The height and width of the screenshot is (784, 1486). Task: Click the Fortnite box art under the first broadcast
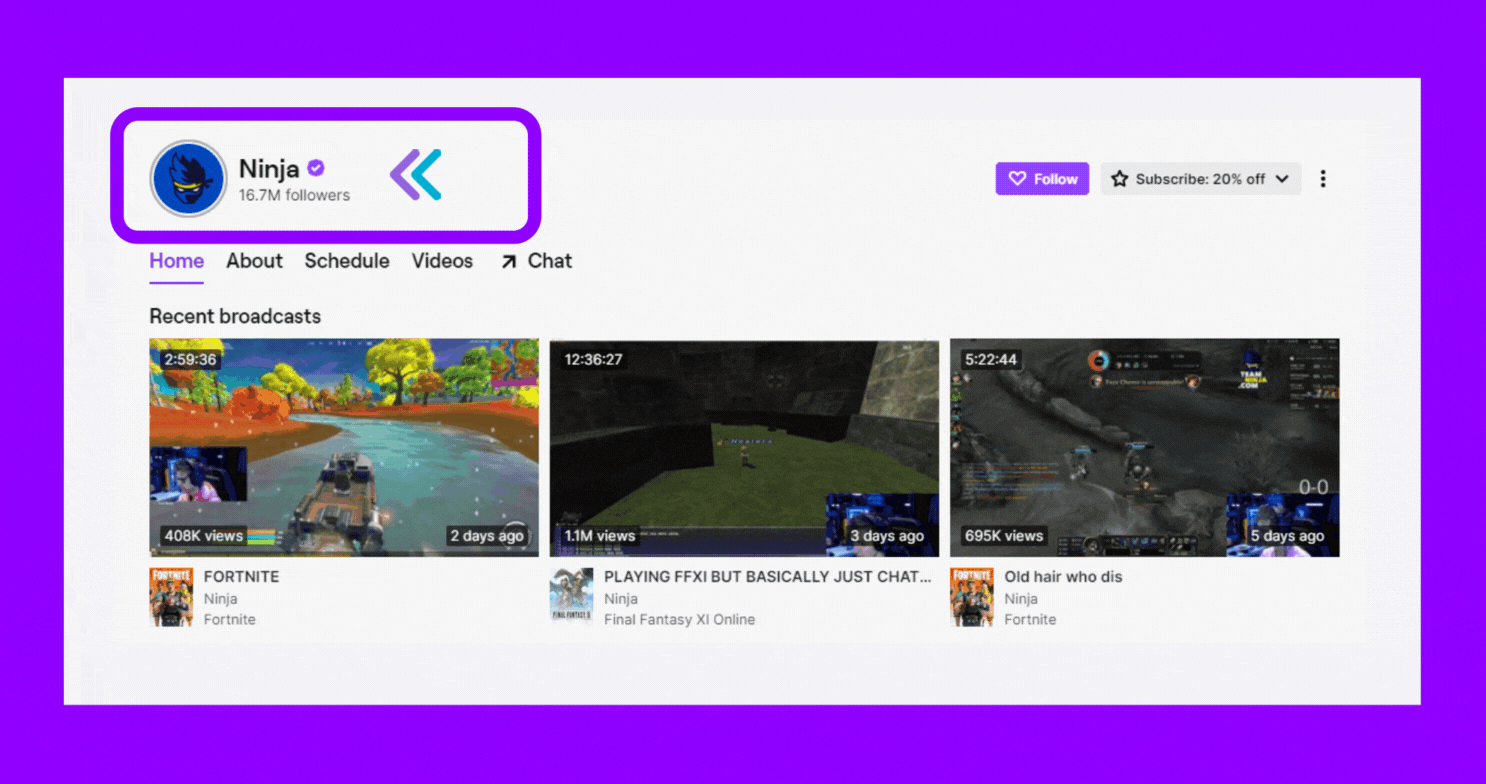pyautogui.click(x=171, y=597)
